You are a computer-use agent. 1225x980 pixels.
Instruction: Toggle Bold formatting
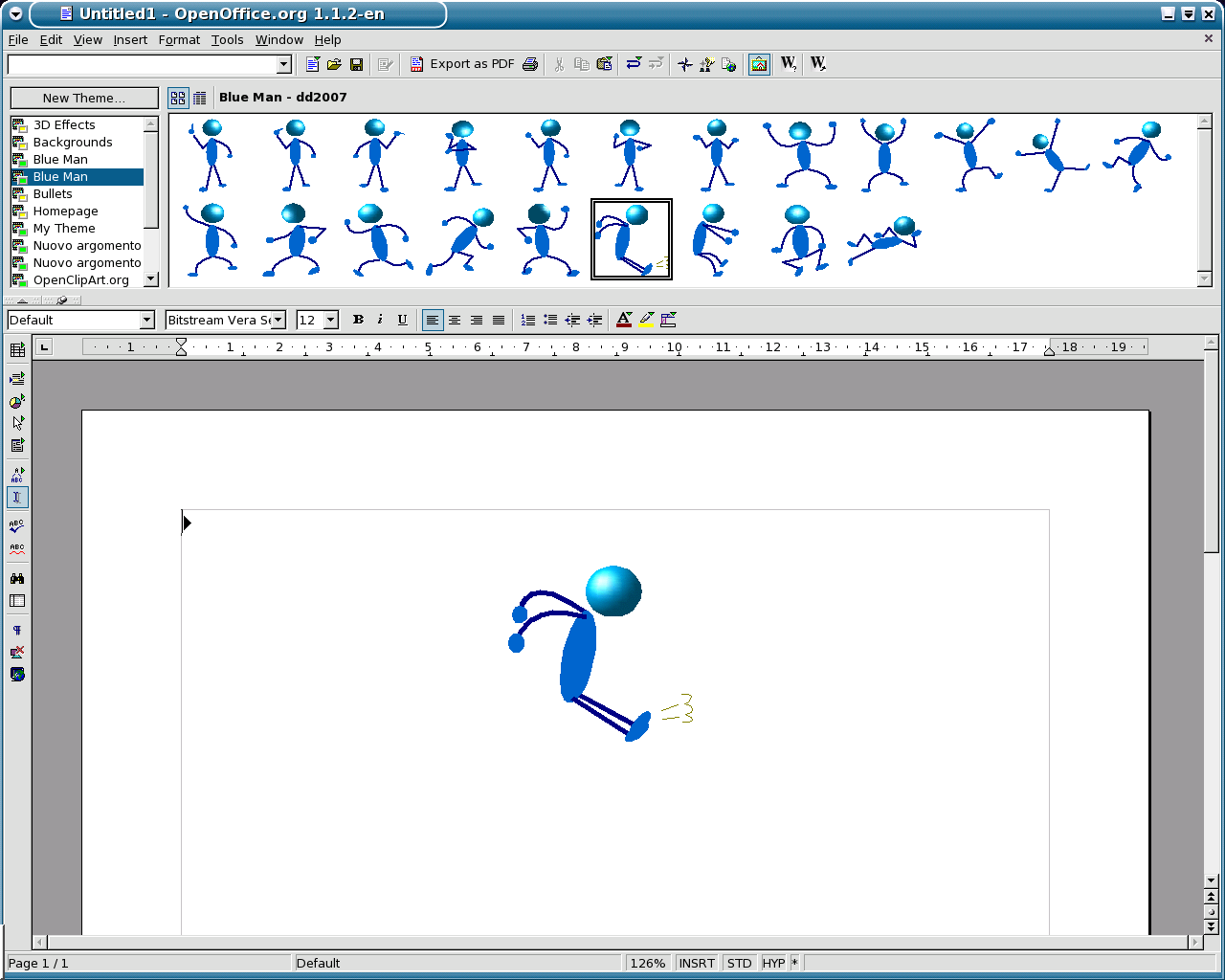click(358, 320)
